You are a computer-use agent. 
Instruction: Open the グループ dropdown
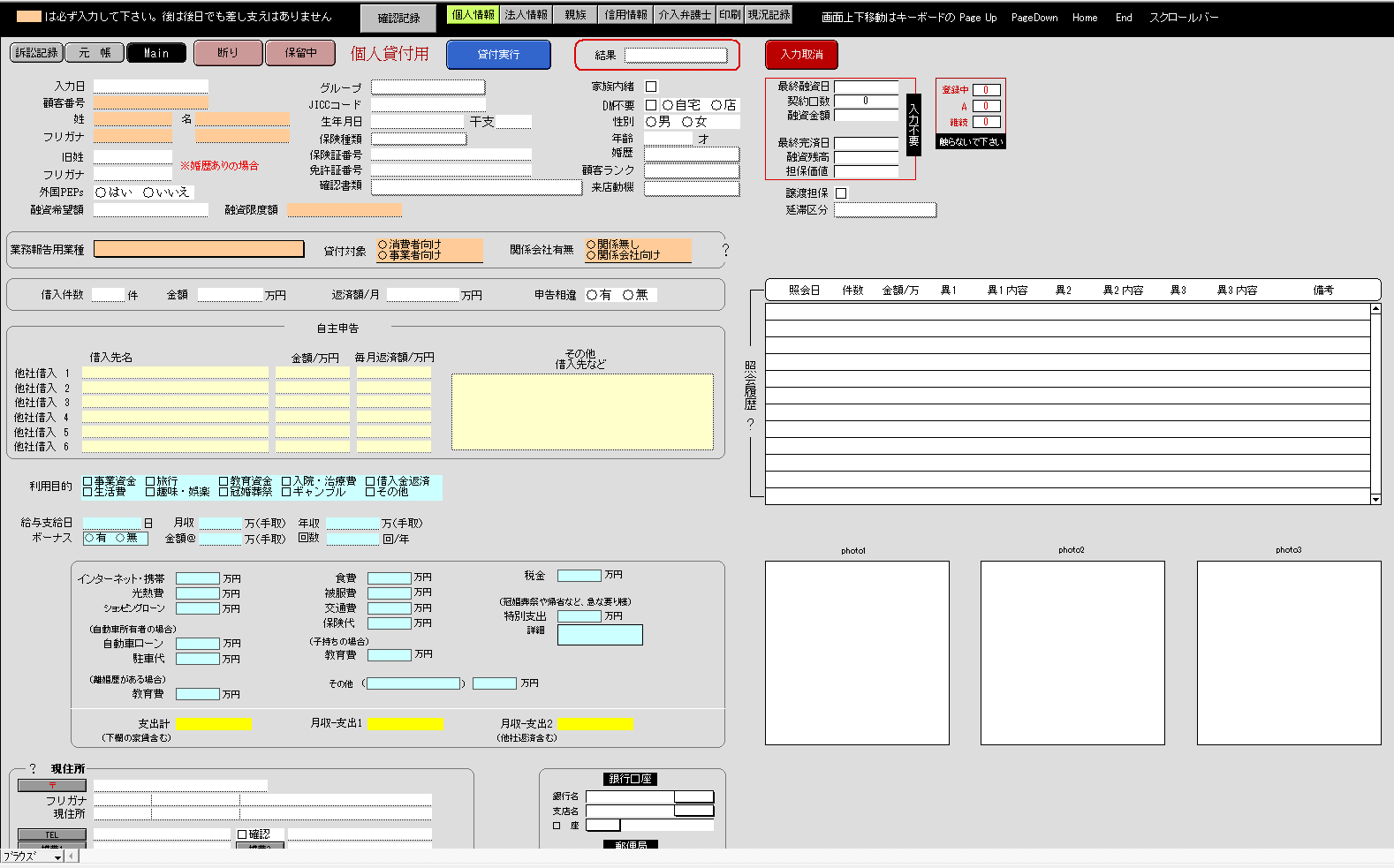coord(428,87)
